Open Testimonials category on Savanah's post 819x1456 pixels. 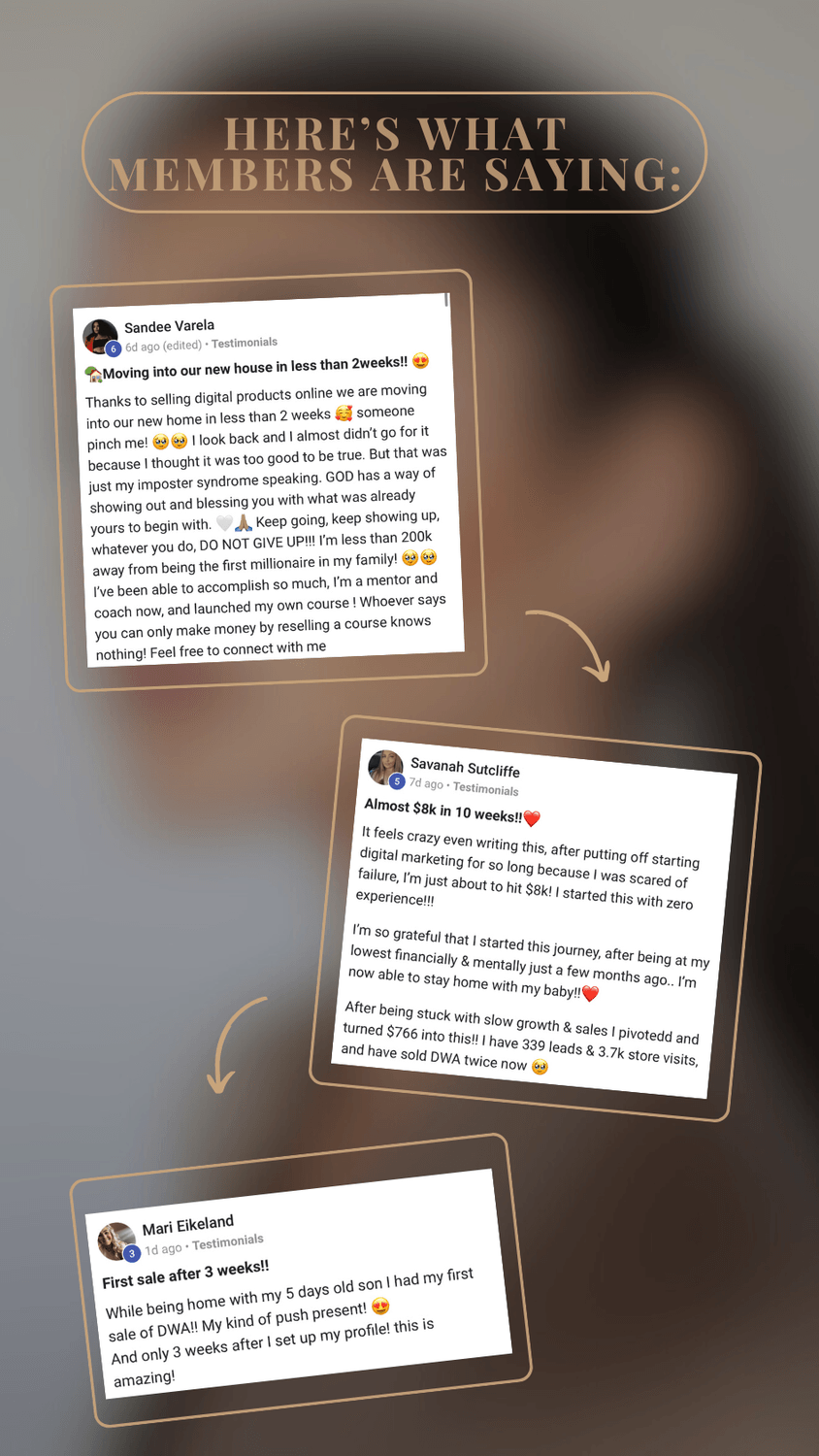(486, 789)
